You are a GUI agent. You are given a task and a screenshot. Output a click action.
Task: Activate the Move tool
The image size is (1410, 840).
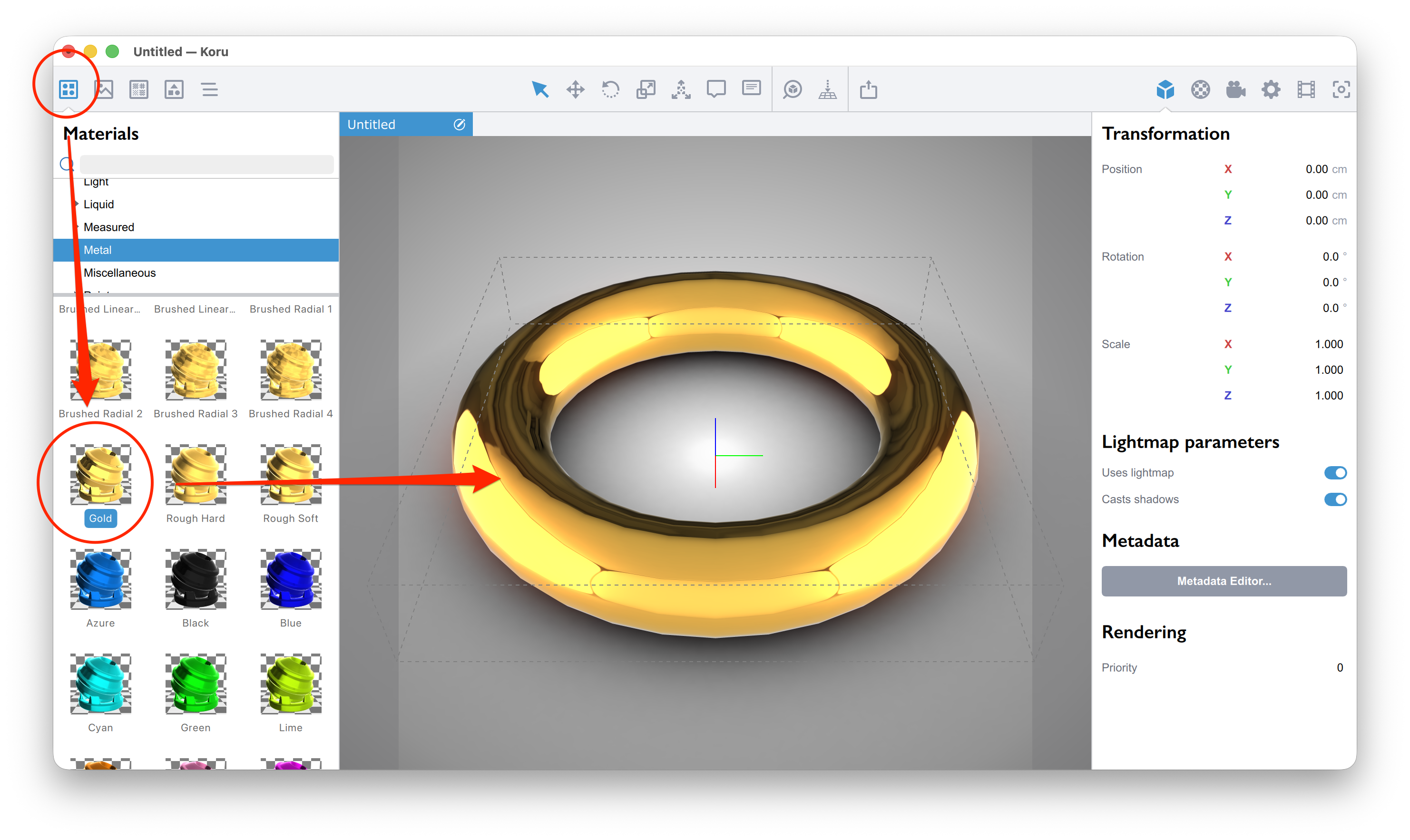click(575, 89)
